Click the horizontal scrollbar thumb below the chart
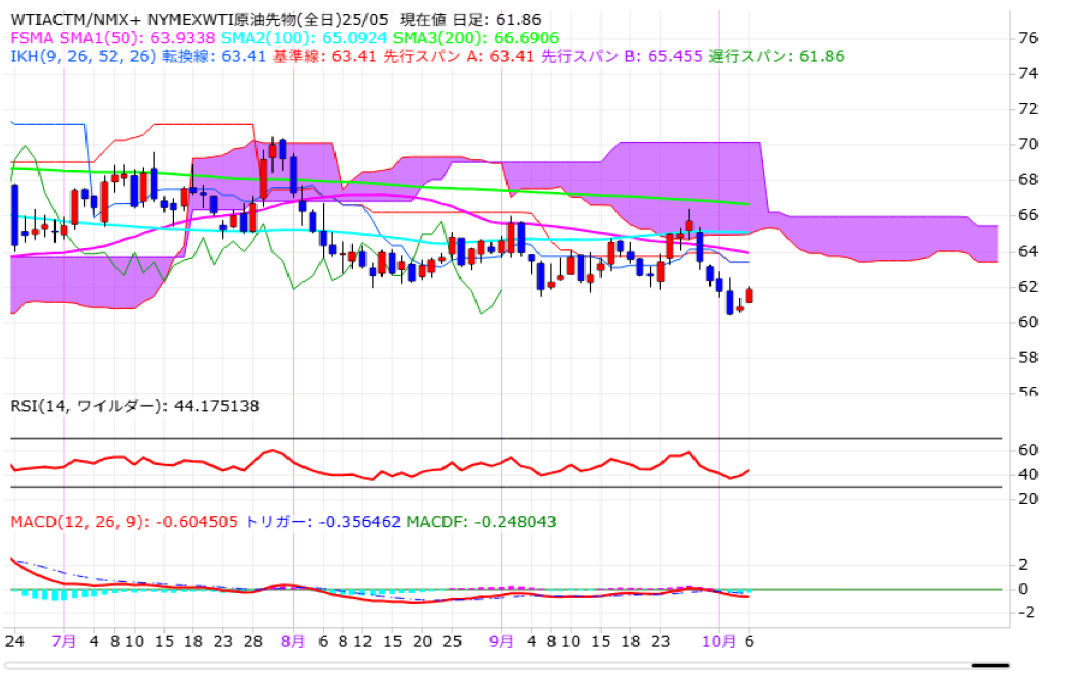Viewport: 1076px width, 699px height. click(x=990, y=665)
